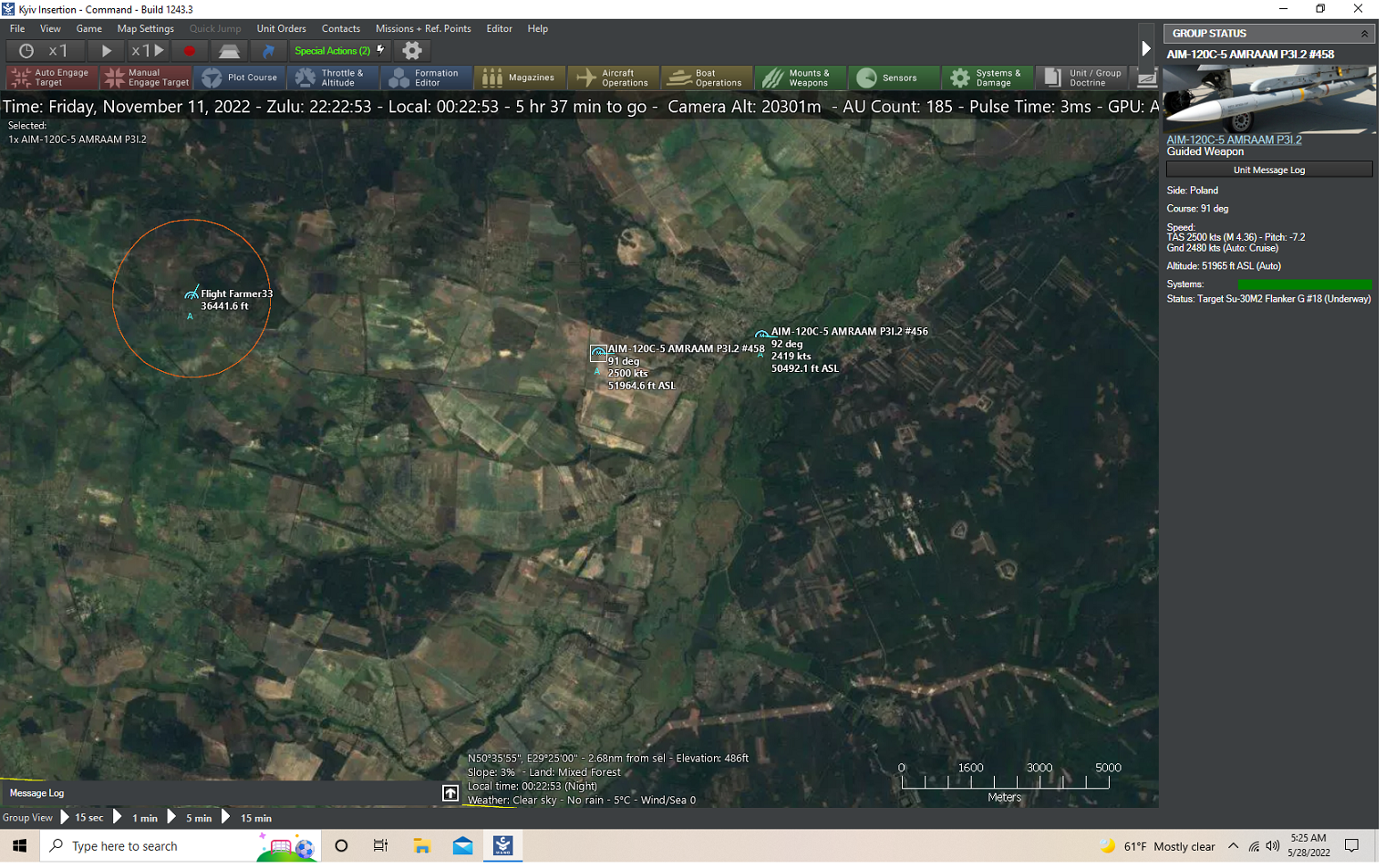The height and width of the screenshot is (868, 1386).
Task: Show hidden system tray icons
Action: pos(1233,846)
